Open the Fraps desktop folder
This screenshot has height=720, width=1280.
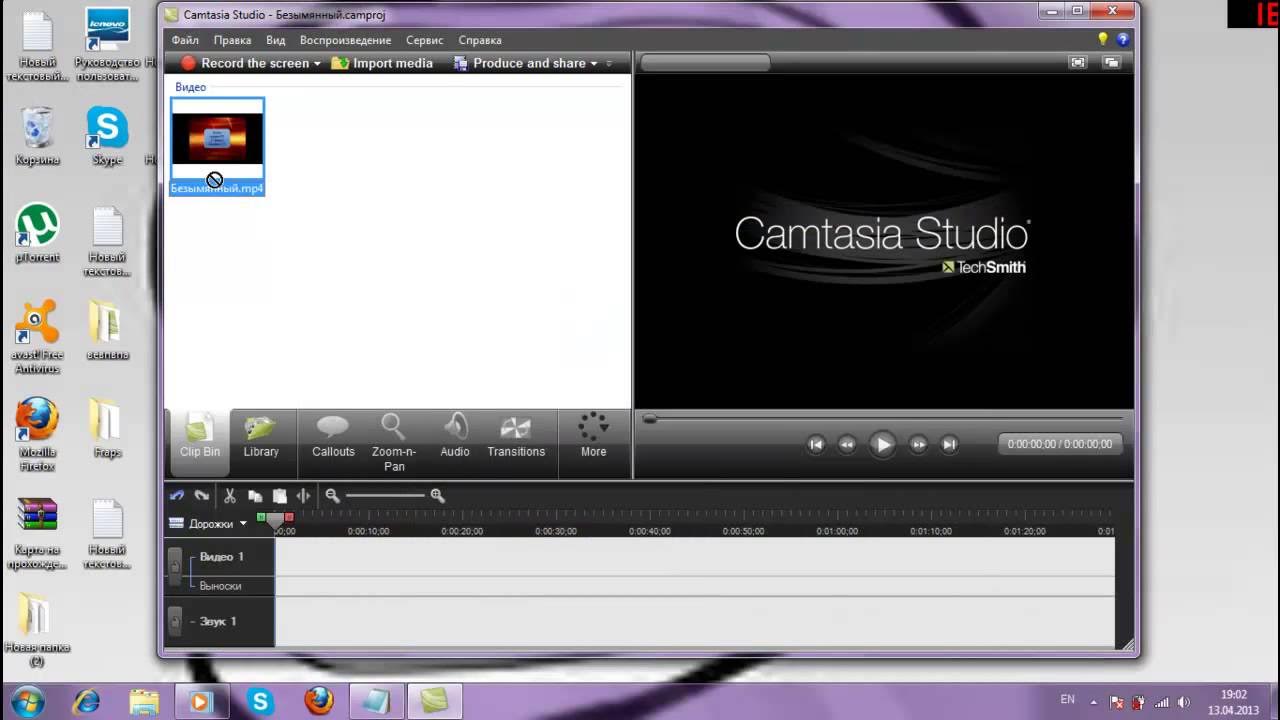coord(107,428)
